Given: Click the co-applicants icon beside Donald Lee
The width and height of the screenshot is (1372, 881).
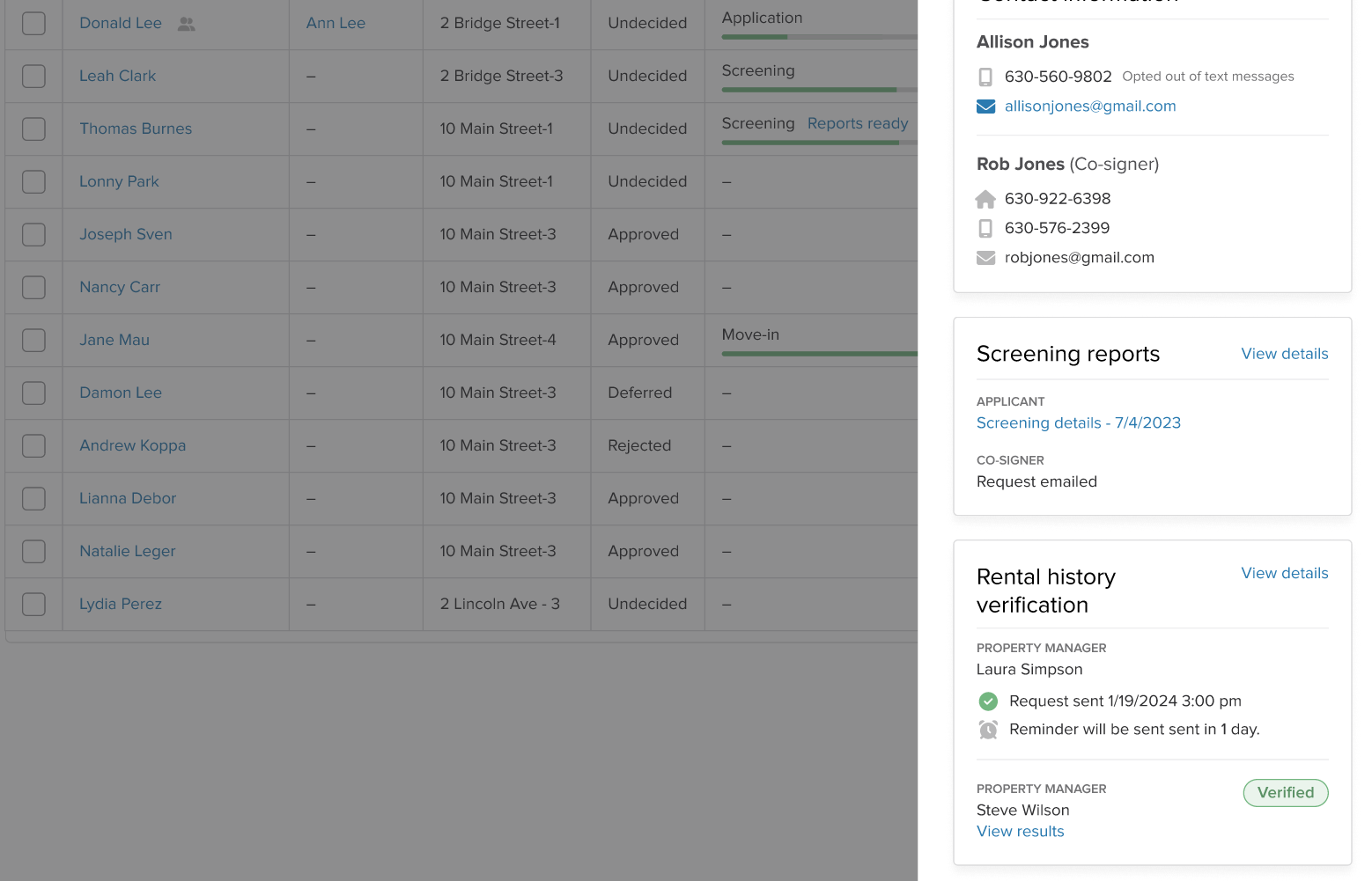Looking at the screenshot, I should 186,24.
